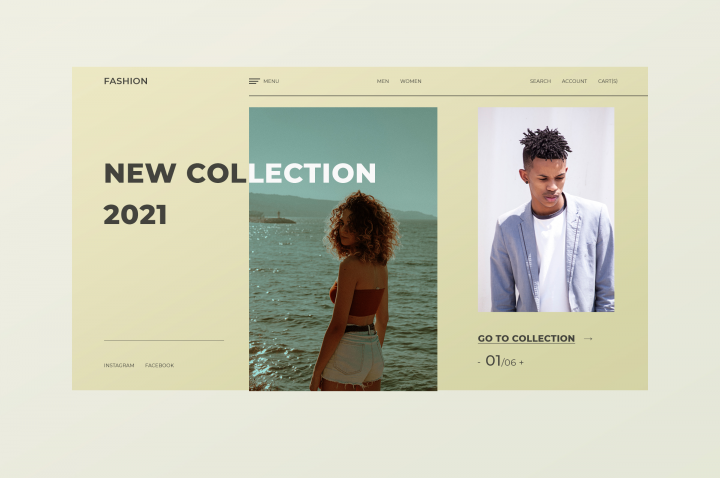
Task: Open the MEN category
Action: (383, 81)
